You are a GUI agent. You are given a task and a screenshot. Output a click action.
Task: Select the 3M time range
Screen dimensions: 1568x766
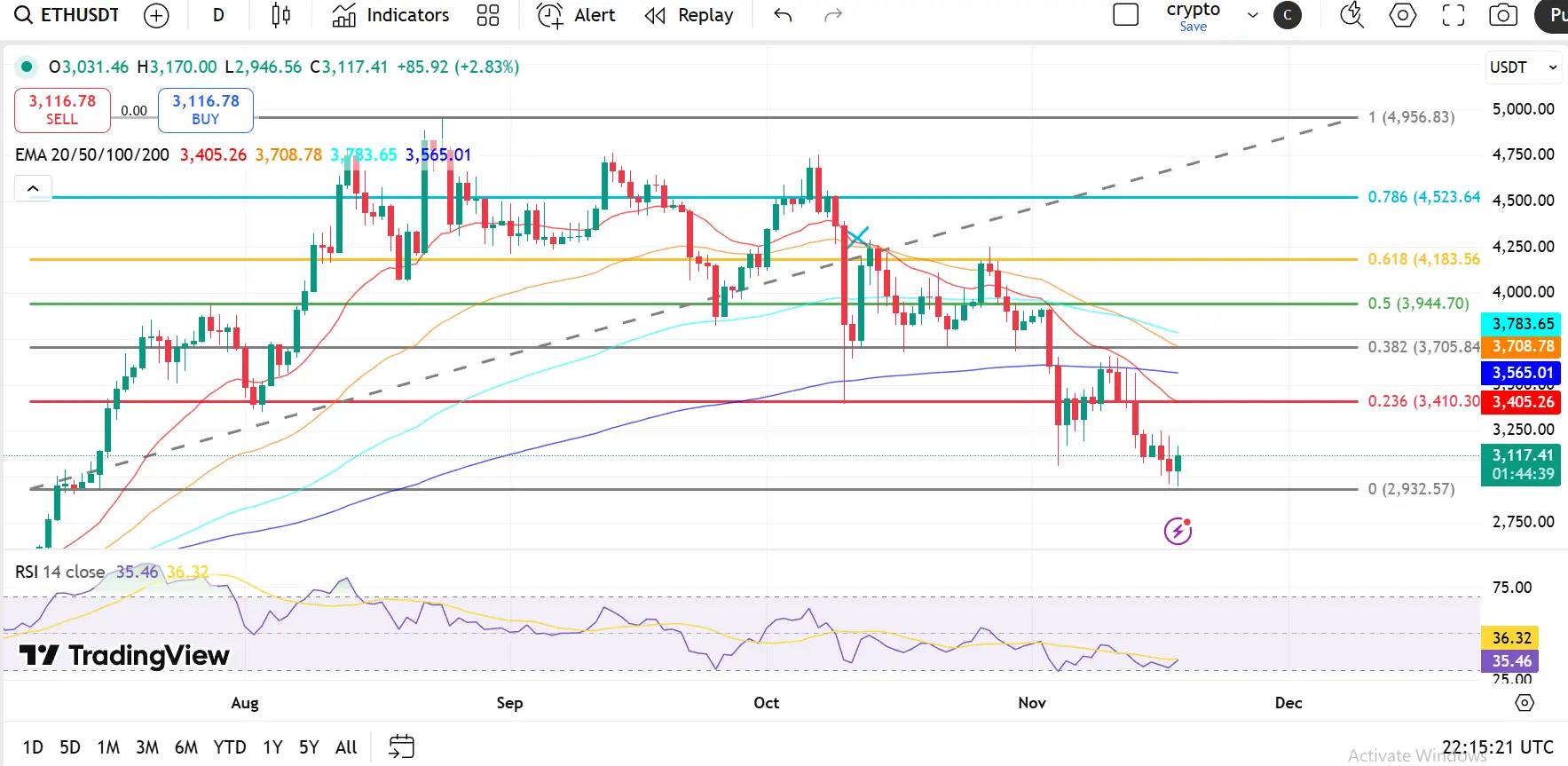[147, 747]
